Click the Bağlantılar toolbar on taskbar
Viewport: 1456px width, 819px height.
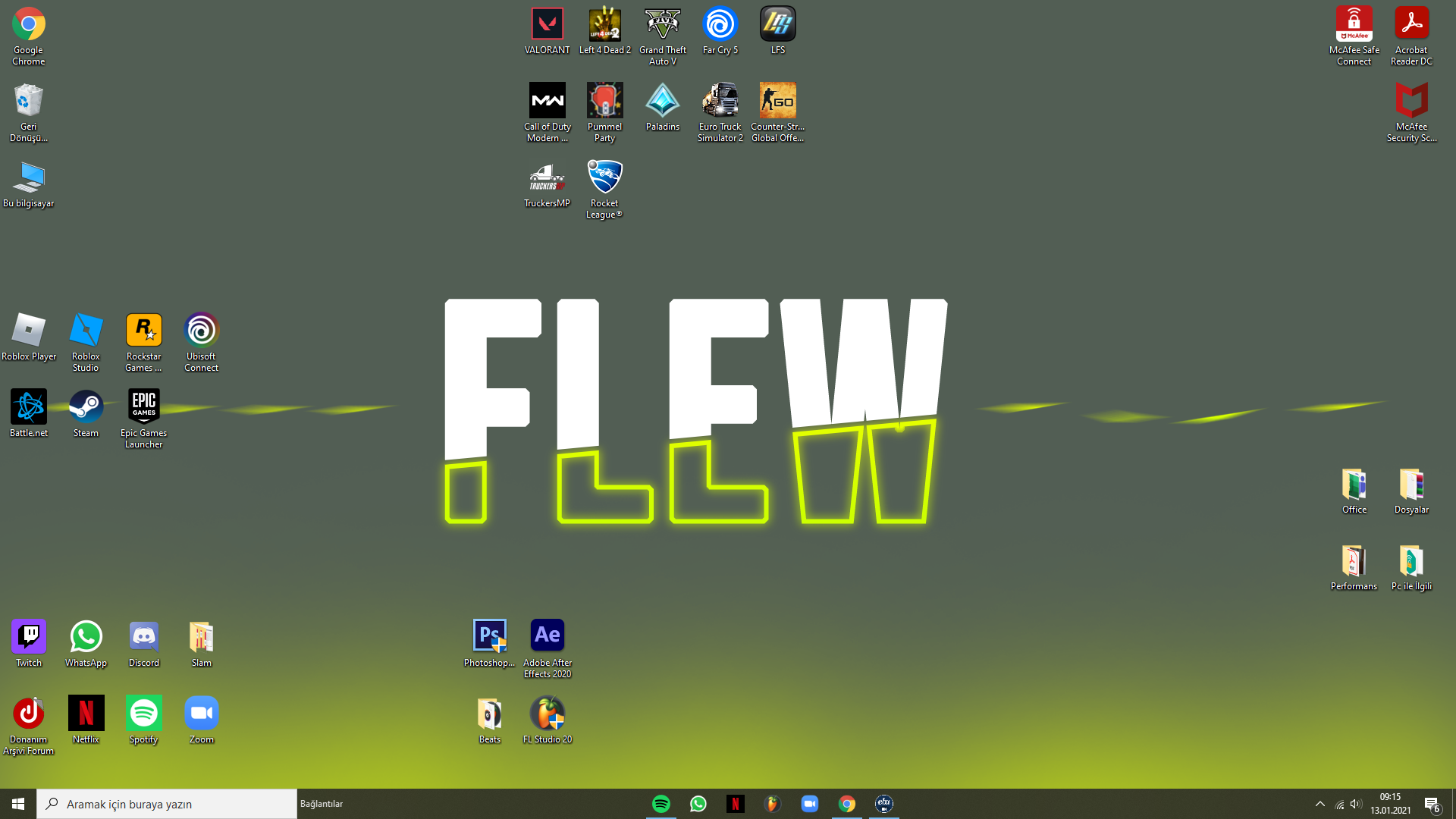point(322,804)
